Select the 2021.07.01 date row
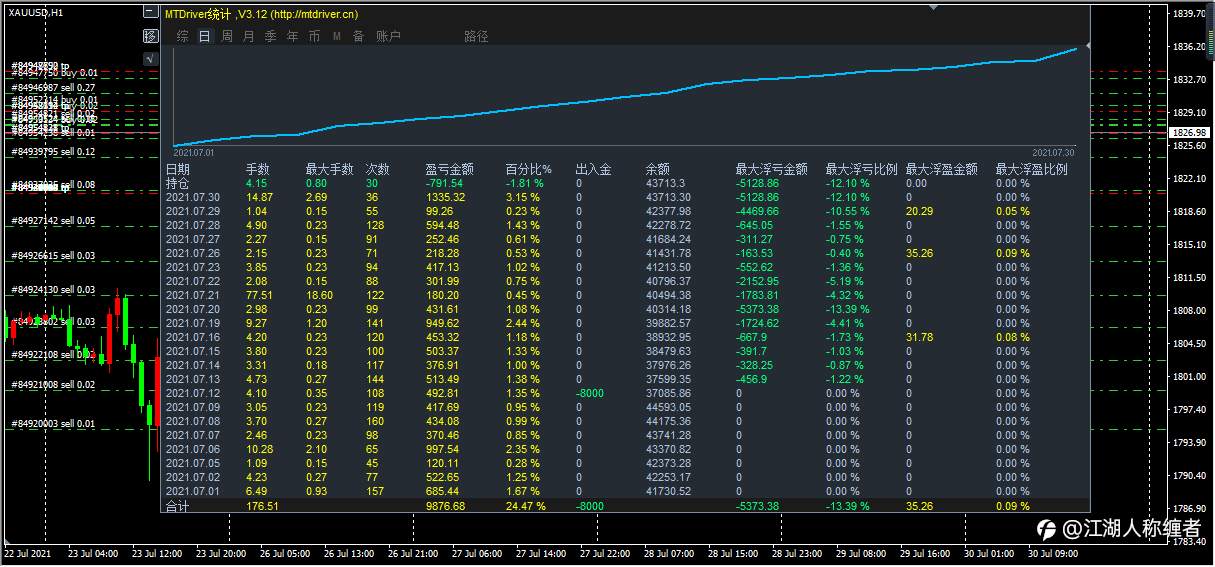Viewport: 1215px width, 567px height. 191,491
